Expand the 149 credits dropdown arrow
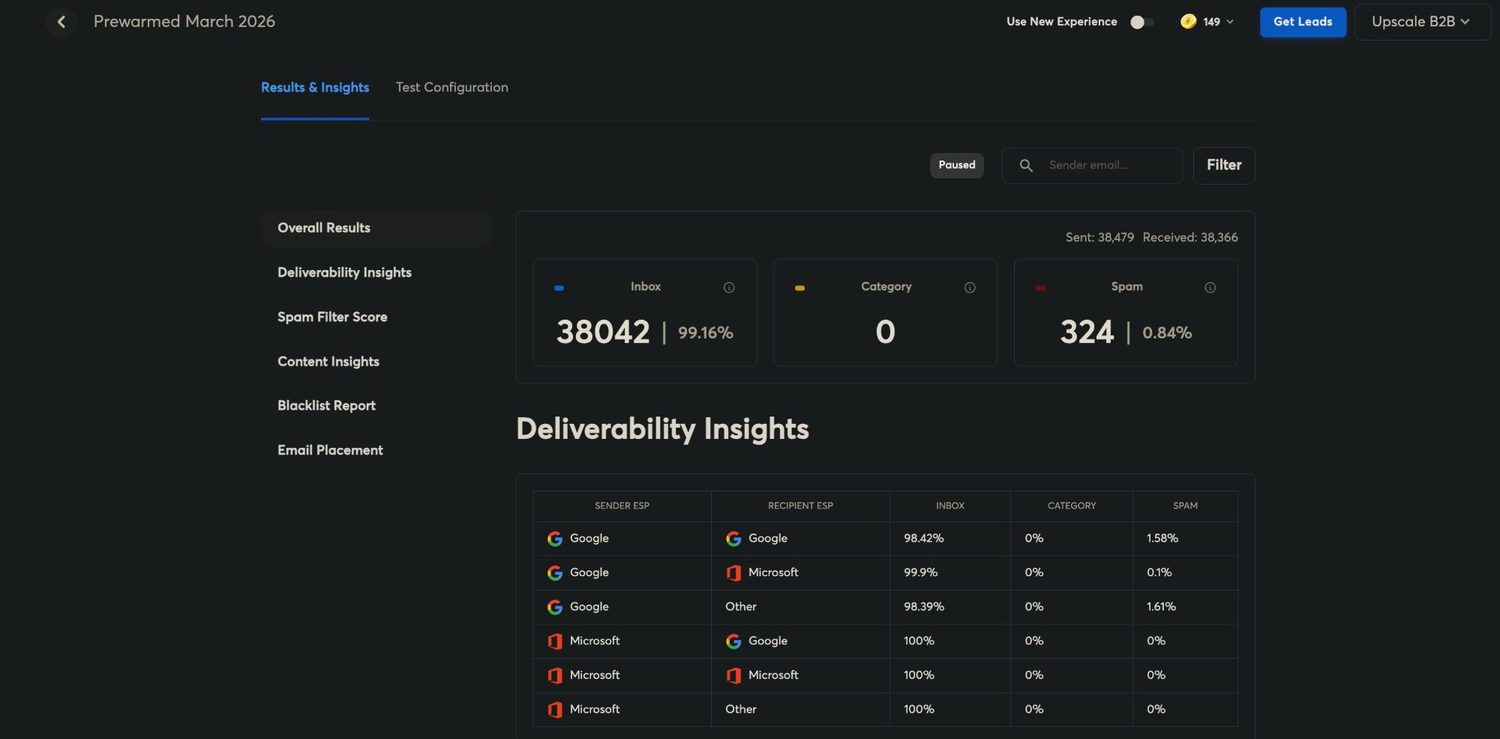 (1230, 22)
